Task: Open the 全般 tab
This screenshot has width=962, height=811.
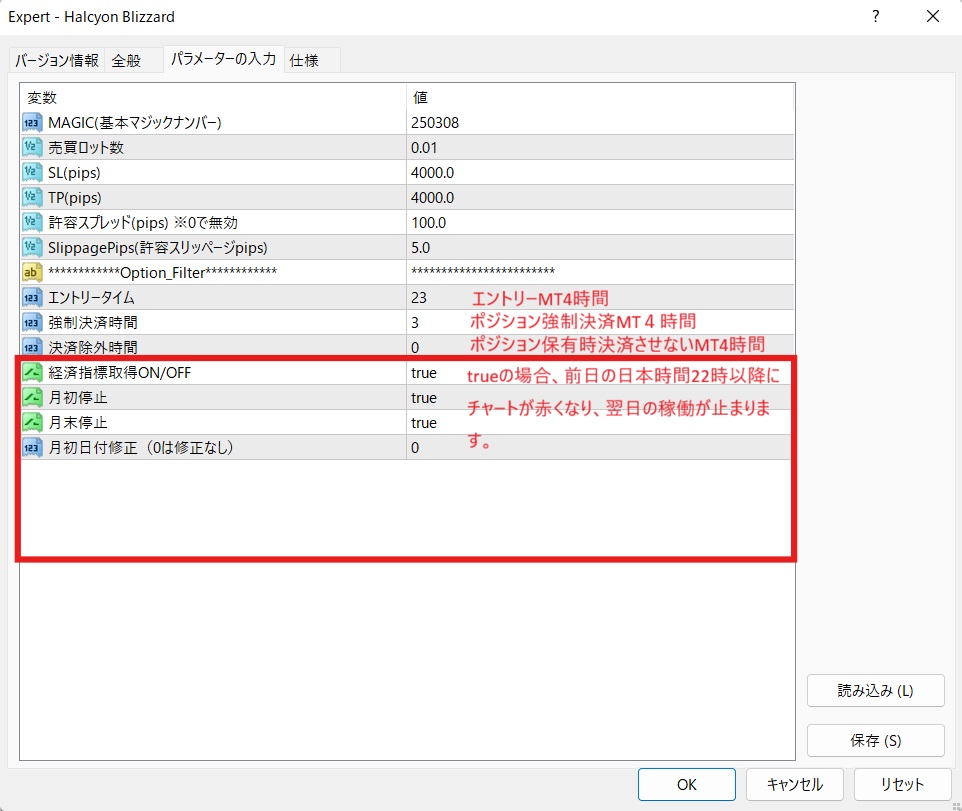Action: coord(126,60)
